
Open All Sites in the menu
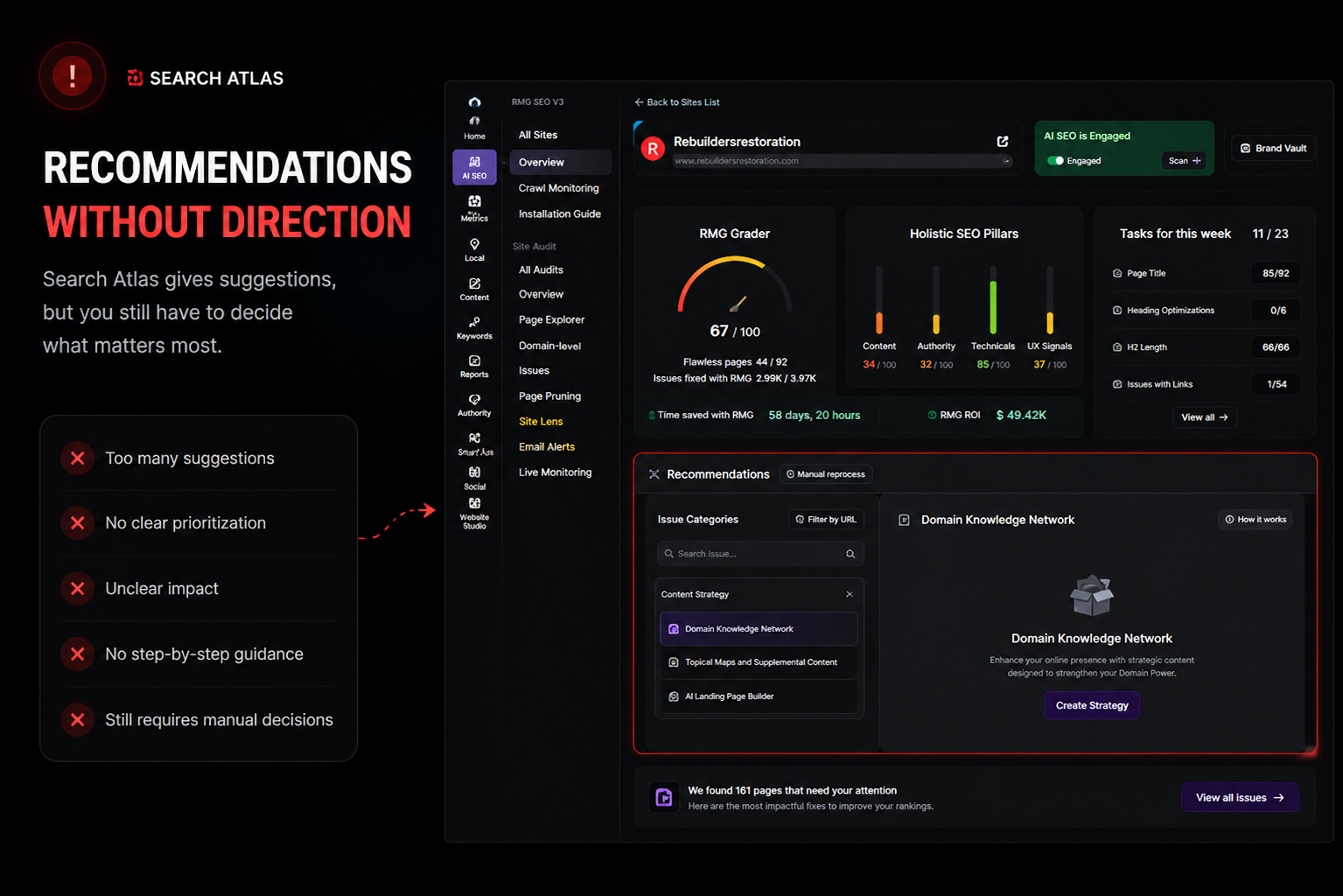pyautogui.click(x=538, y=135)
